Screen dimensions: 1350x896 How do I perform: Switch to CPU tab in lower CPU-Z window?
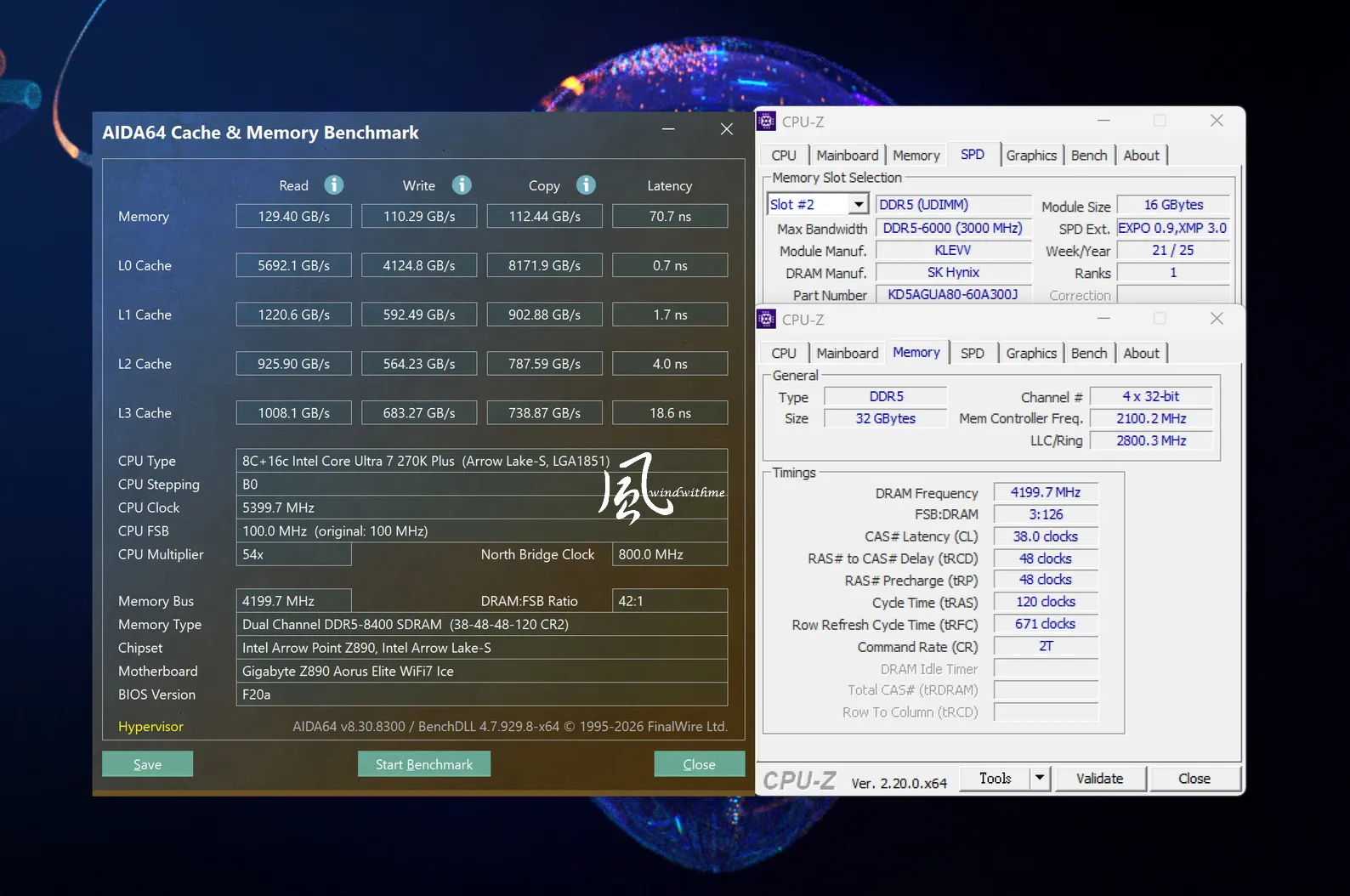(784, 354)
